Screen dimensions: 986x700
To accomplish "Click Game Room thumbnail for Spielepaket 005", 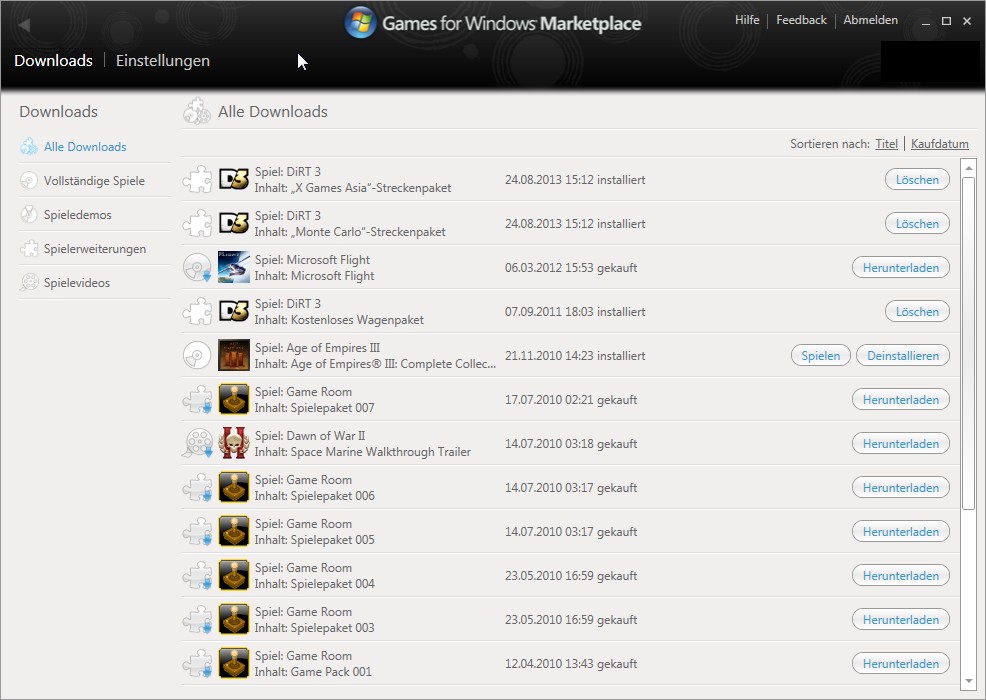I will point(234,531).
